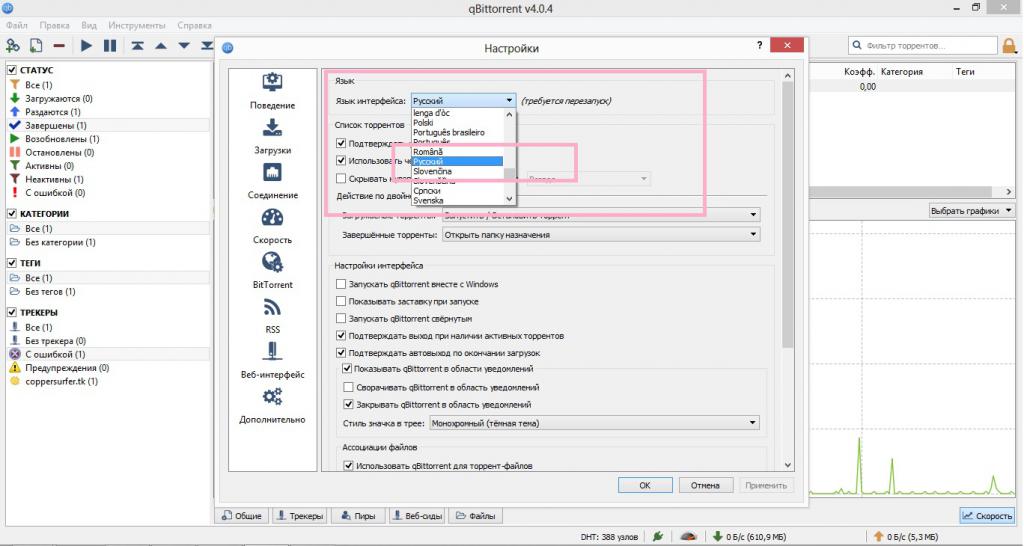The width and height of the screenshot is (1024, 546).
Task: Click the orange upload speed arrow in status bar
Action: [878, 537]
